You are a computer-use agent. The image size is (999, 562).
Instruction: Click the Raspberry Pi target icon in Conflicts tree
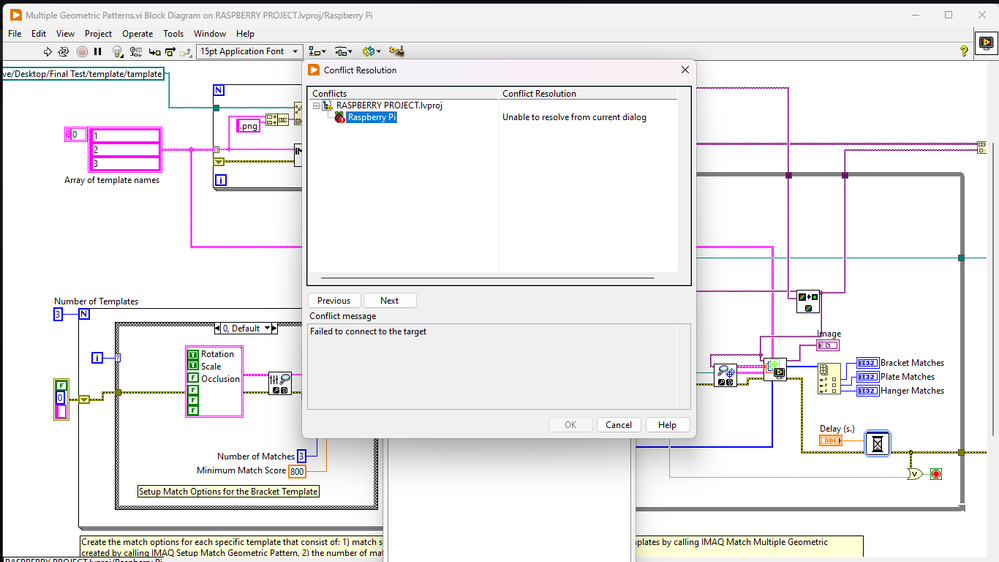339,117
